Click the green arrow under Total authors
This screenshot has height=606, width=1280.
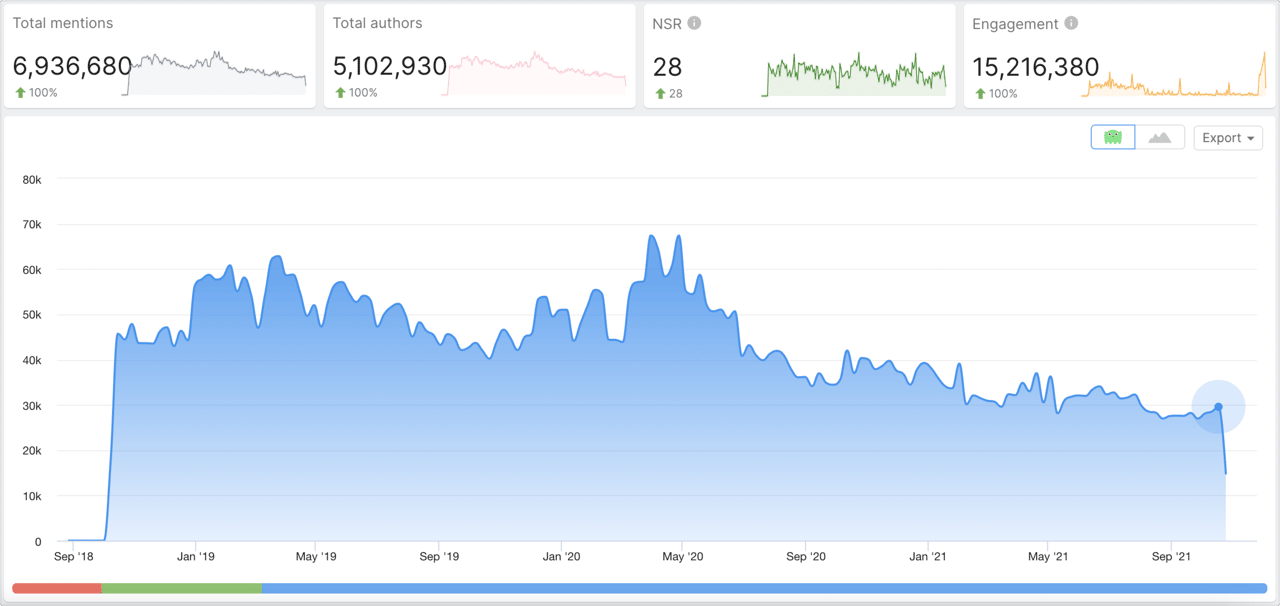click(340, 93)
